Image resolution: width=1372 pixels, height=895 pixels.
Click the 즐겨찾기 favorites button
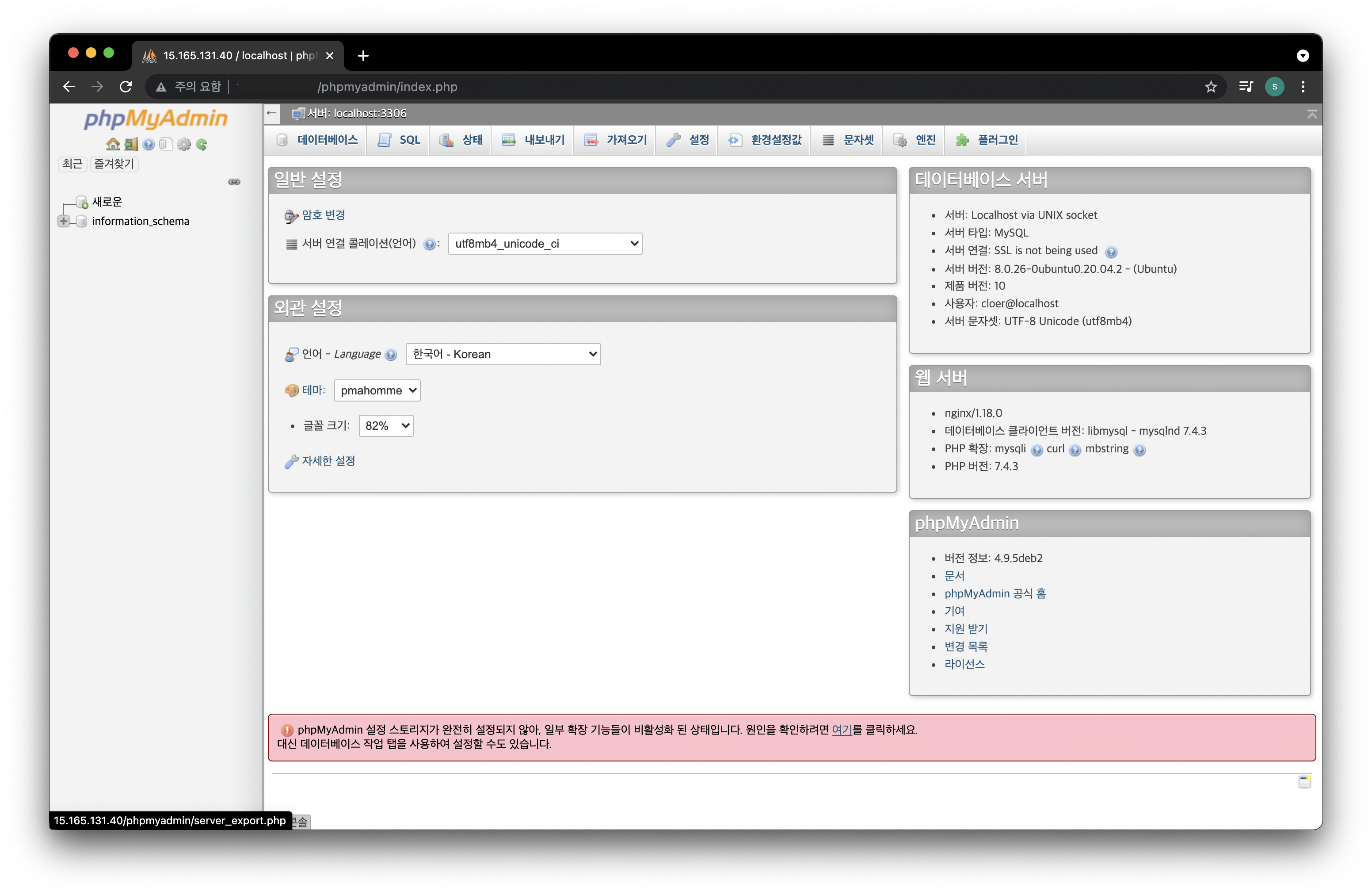pos(114,164)
